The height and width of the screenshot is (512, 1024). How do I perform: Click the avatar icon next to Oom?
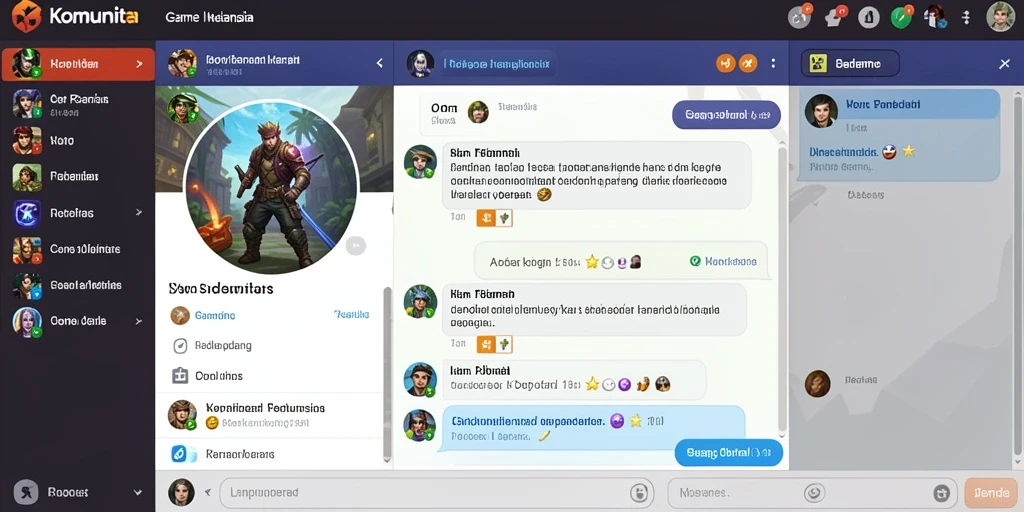pos(478,112)
